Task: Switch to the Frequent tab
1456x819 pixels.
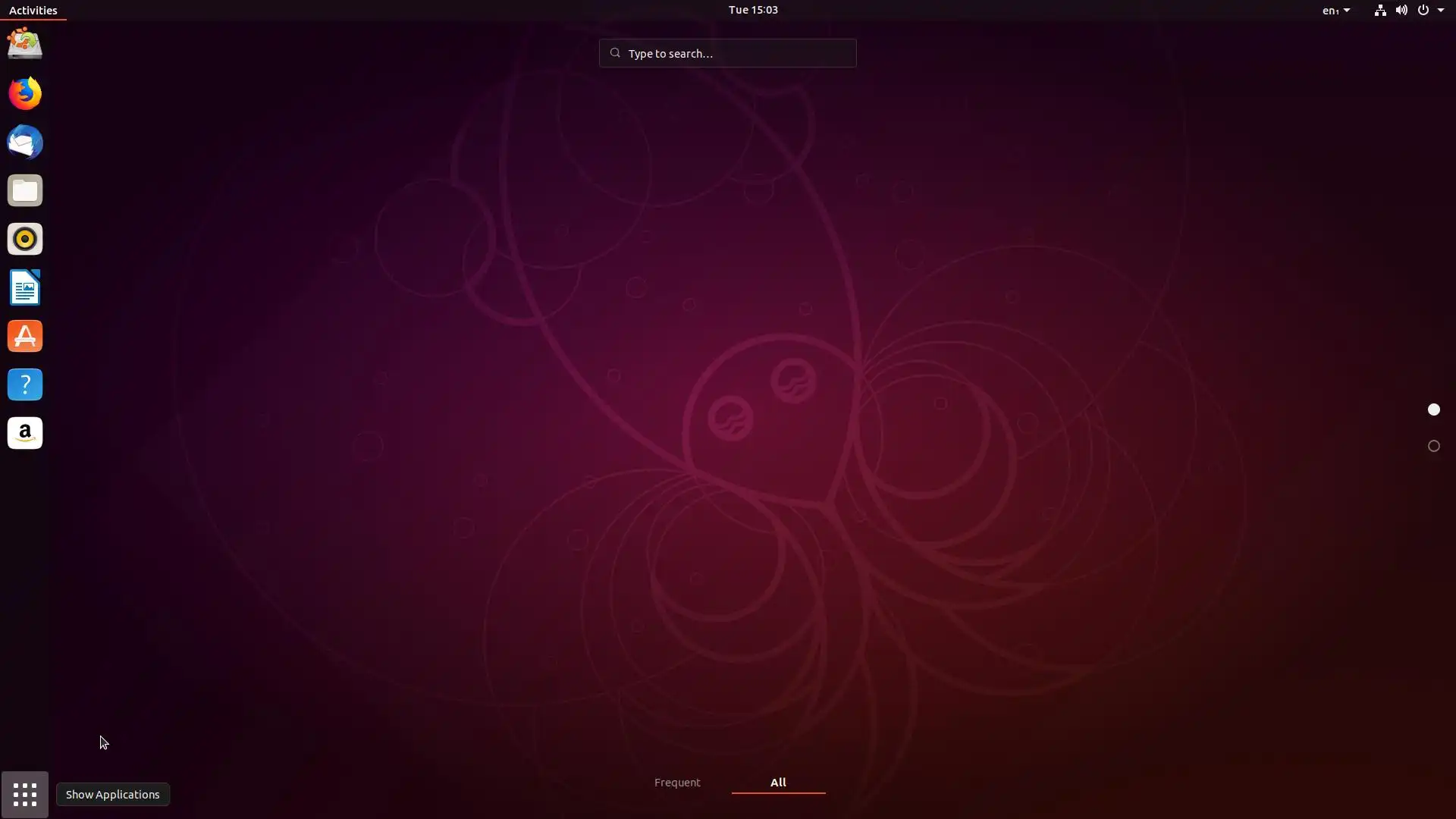Action: click(x=677, y=782)
